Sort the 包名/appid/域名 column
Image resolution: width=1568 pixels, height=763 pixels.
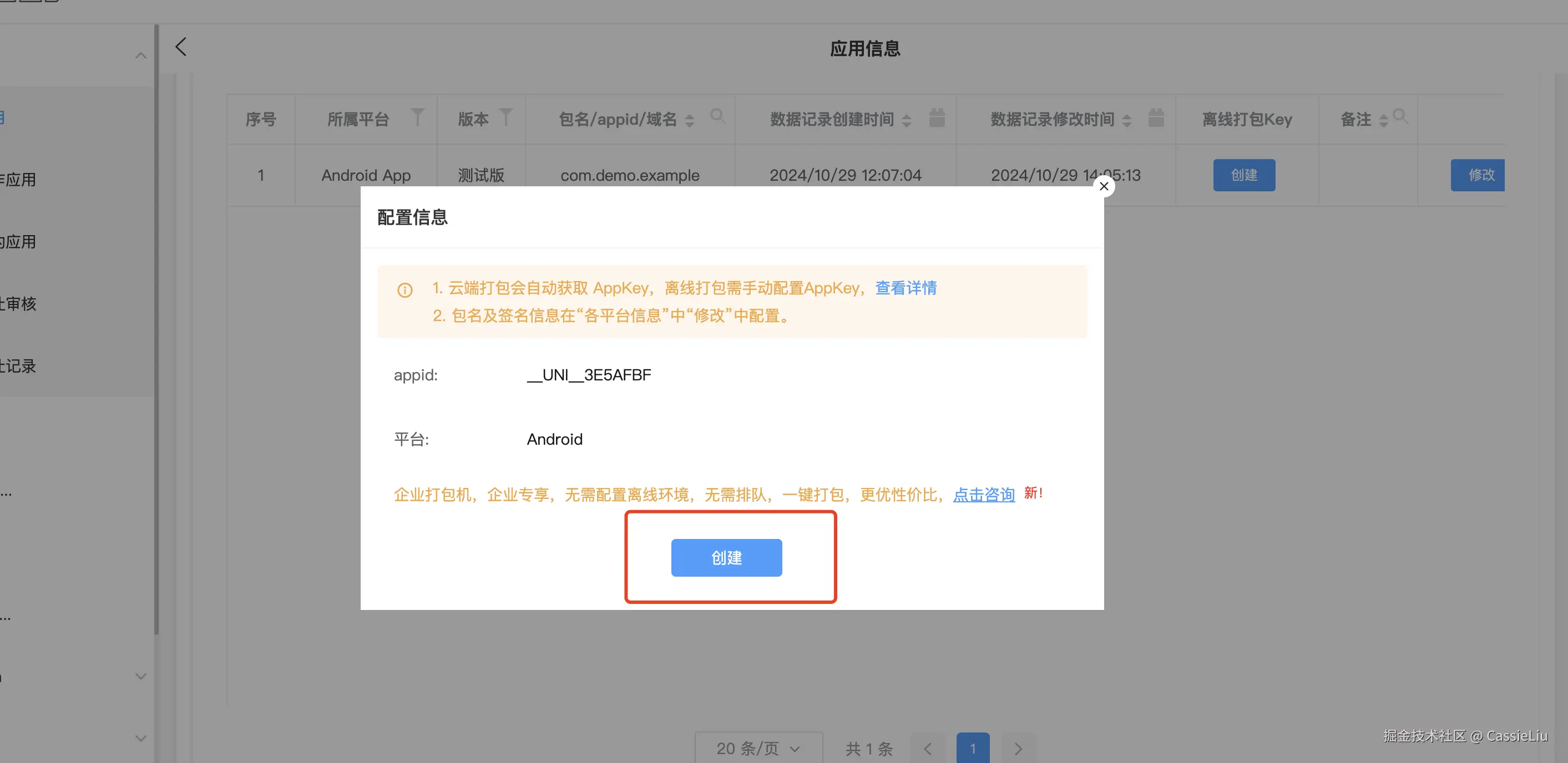tap(689, 120)
